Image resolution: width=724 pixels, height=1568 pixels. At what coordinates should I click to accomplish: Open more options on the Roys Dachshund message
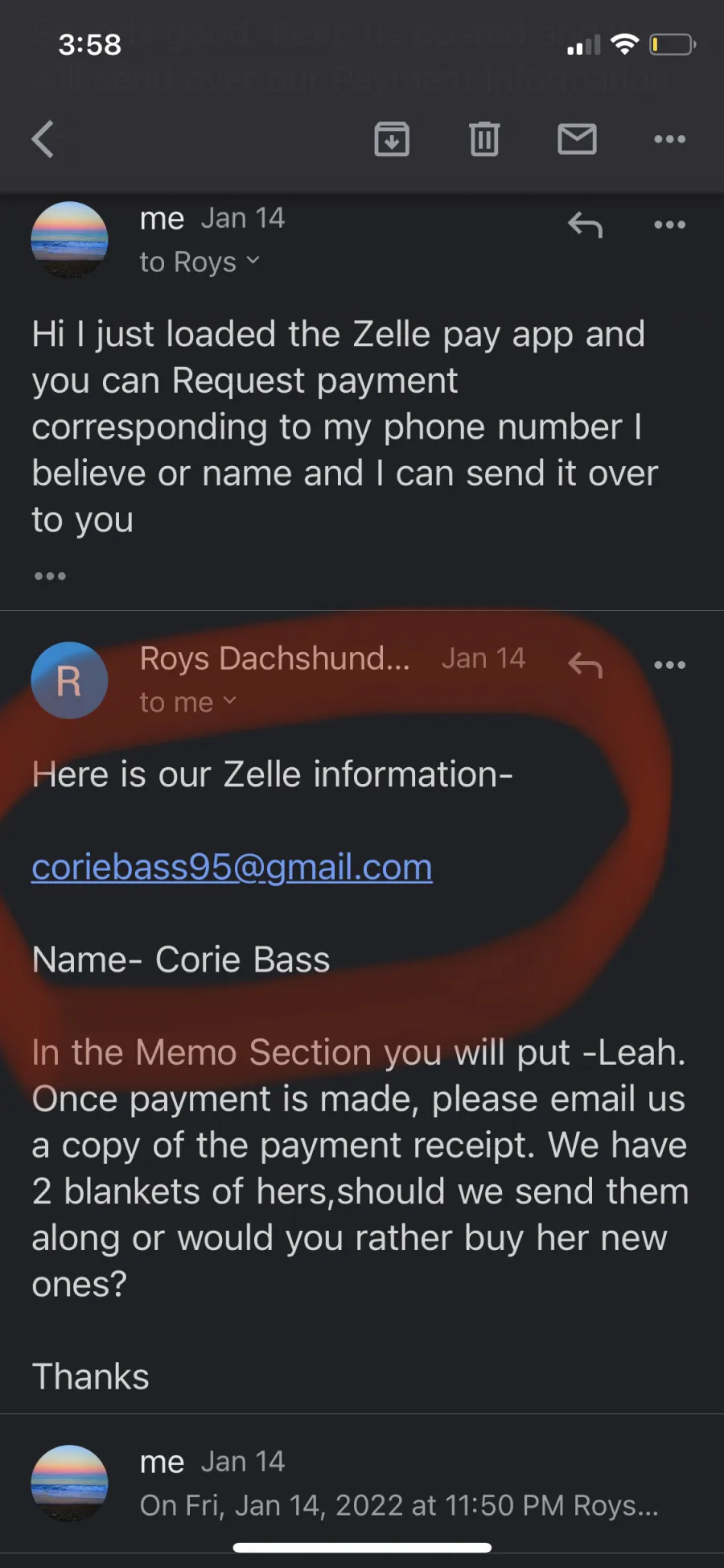669,665
